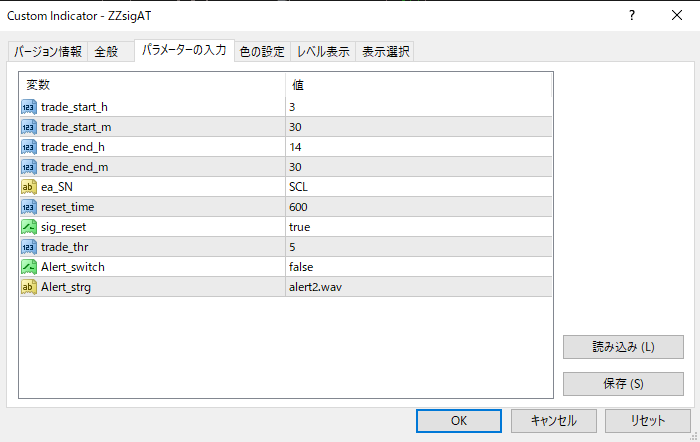This screenshot has width=700, height=442.
Task: Click the integer icon beside trade_start_h
Action: point(28,107)
